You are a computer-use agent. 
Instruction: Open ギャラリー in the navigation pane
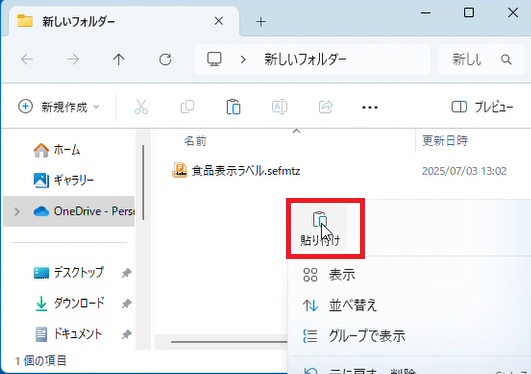[64, 180]
